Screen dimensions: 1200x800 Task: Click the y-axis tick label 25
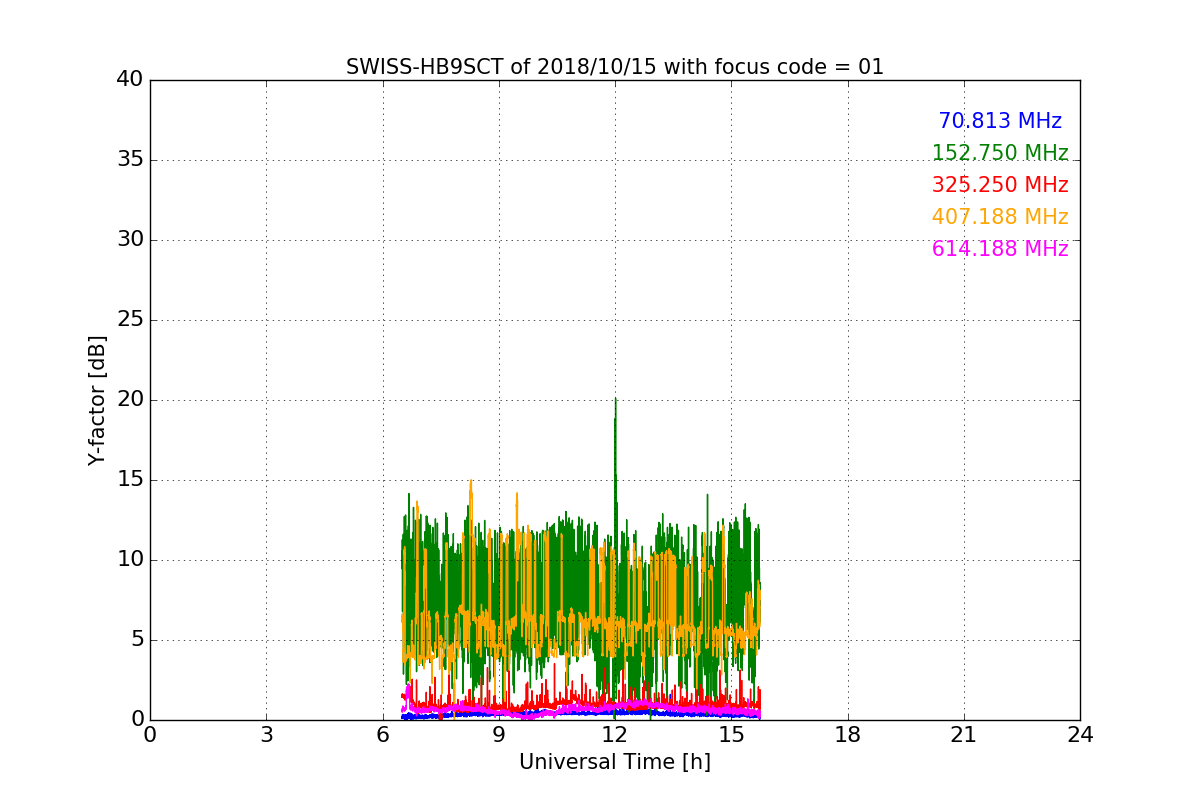[130, 320]
